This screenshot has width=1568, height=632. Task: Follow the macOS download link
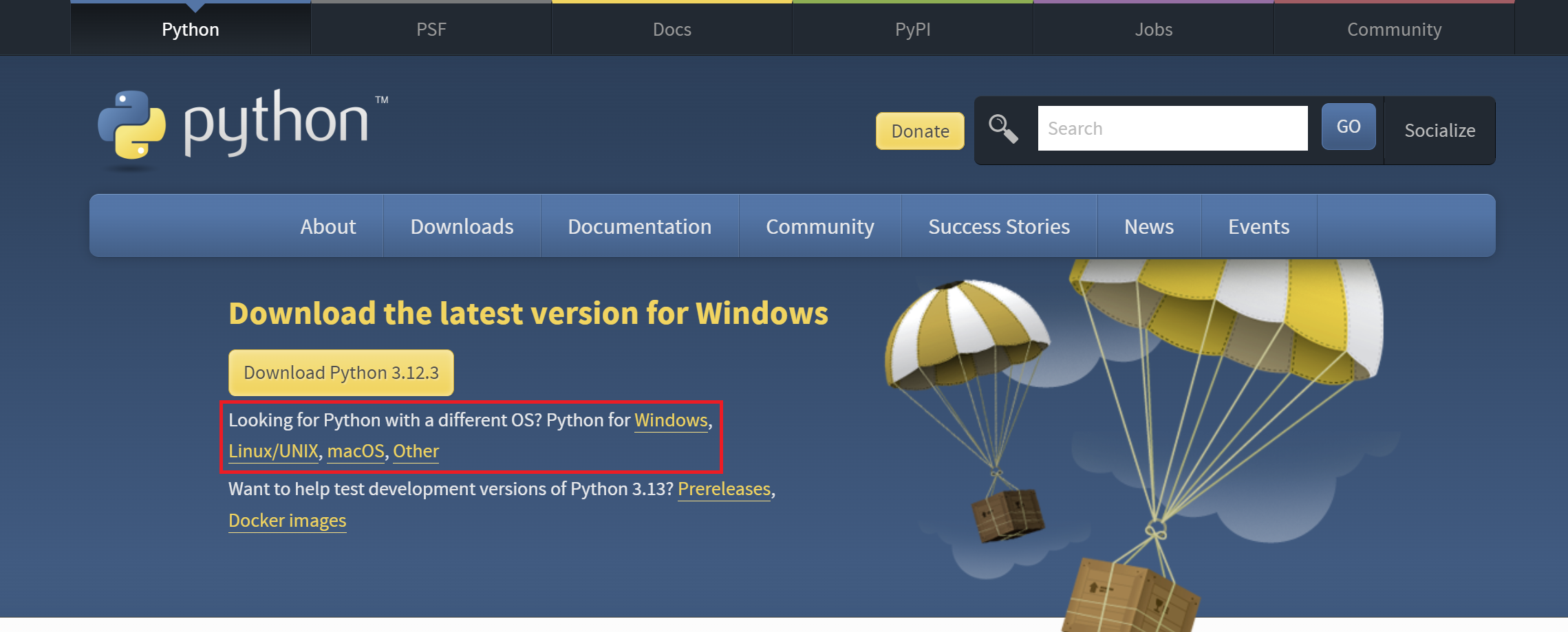(x=356, y=451)
